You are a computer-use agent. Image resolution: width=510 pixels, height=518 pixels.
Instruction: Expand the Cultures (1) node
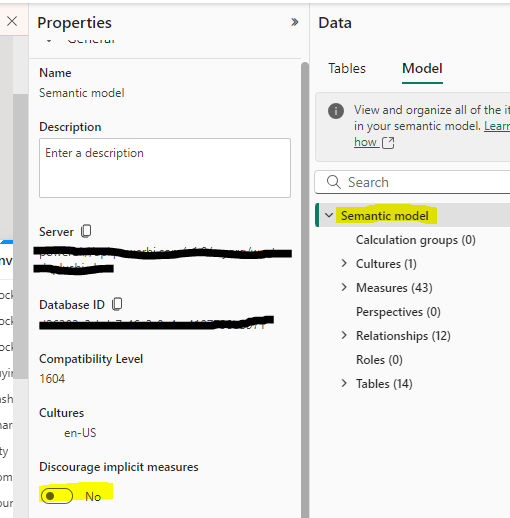pos(344,263)
